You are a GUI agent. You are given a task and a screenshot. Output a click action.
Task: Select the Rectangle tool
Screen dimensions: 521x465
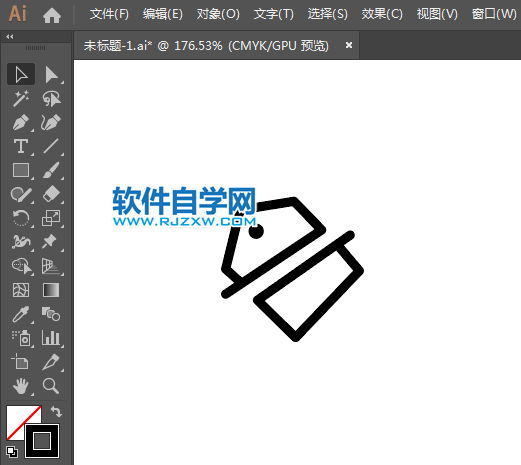[x=21, y=170]
